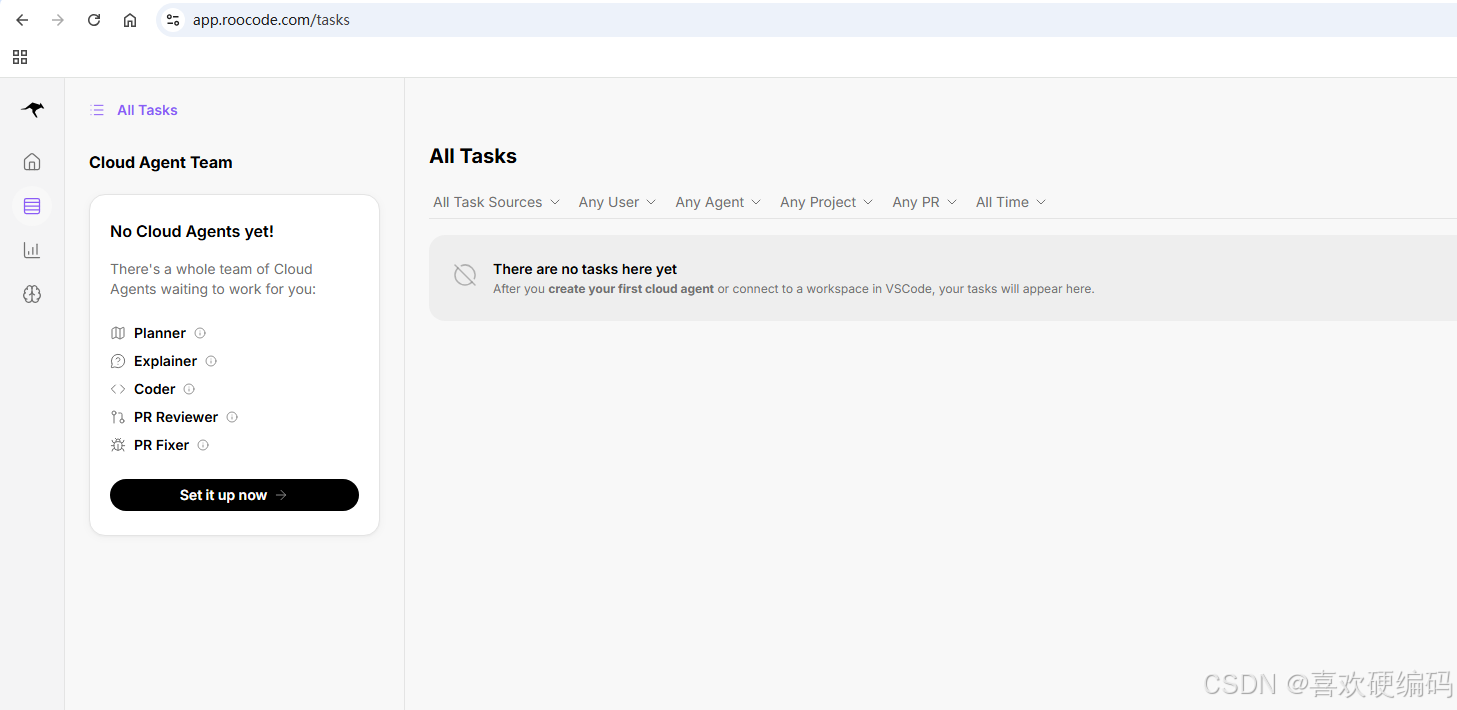Show info for Planner agent
1457x710 pixels.
(x=200, y=333)
